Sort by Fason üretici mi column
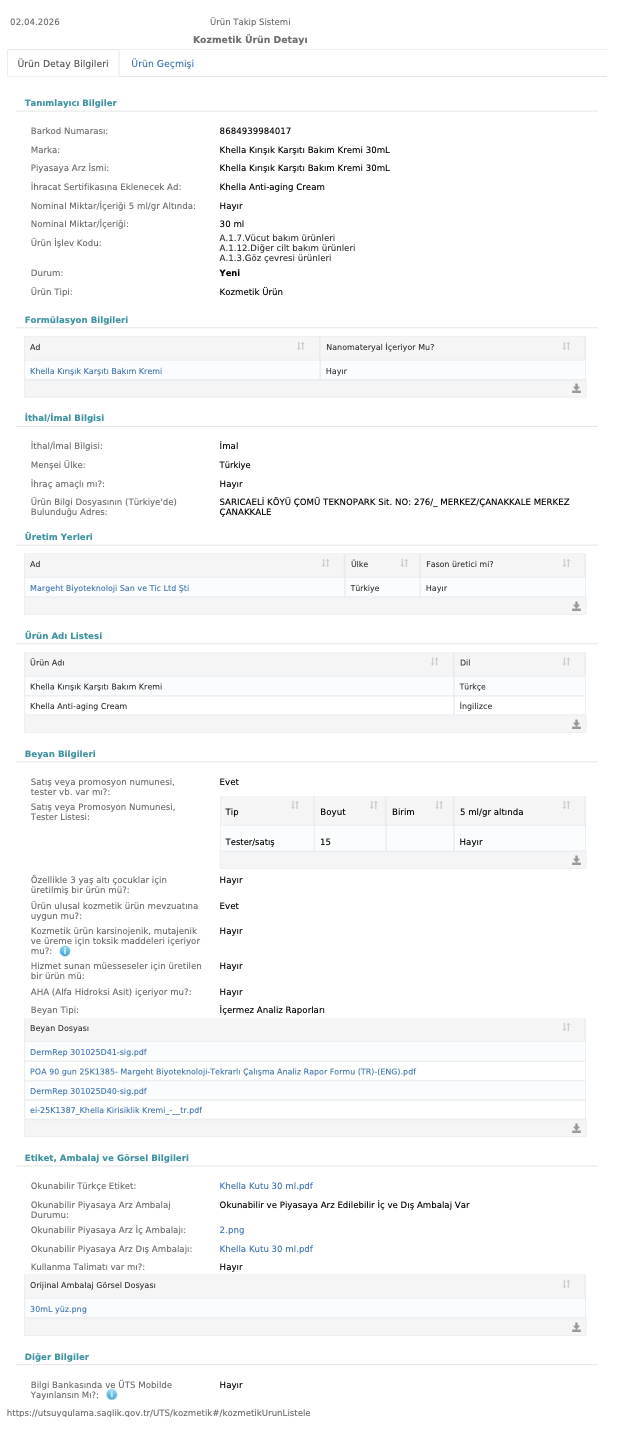621x1430 pixels. click(x=566, y=564)
